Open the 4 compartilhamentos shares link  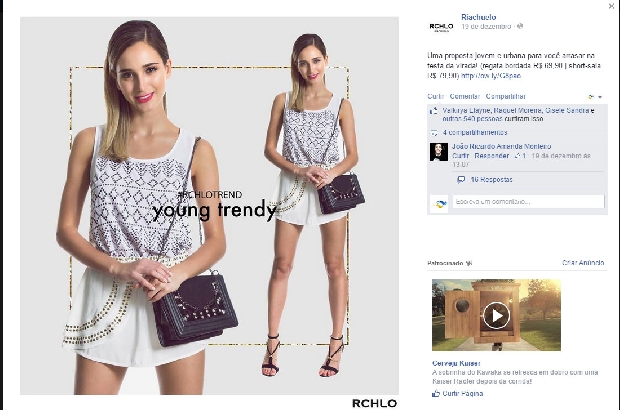[474, 132]
